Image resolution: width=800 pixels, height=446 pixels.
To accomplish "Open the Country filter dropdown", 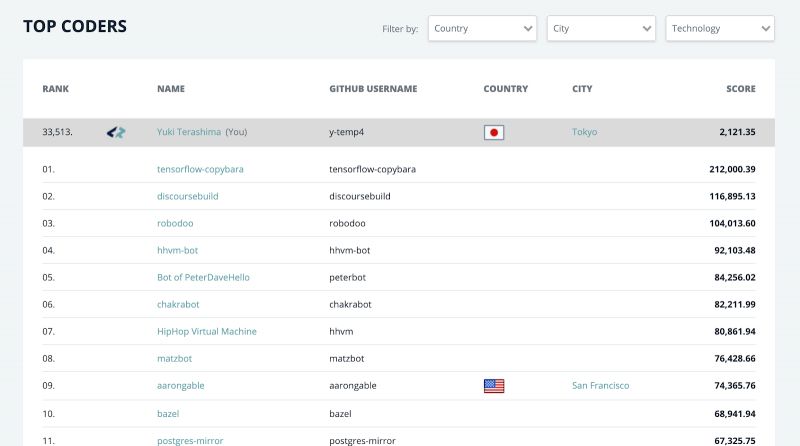I will pyautogui.click(x=482, y=29).
